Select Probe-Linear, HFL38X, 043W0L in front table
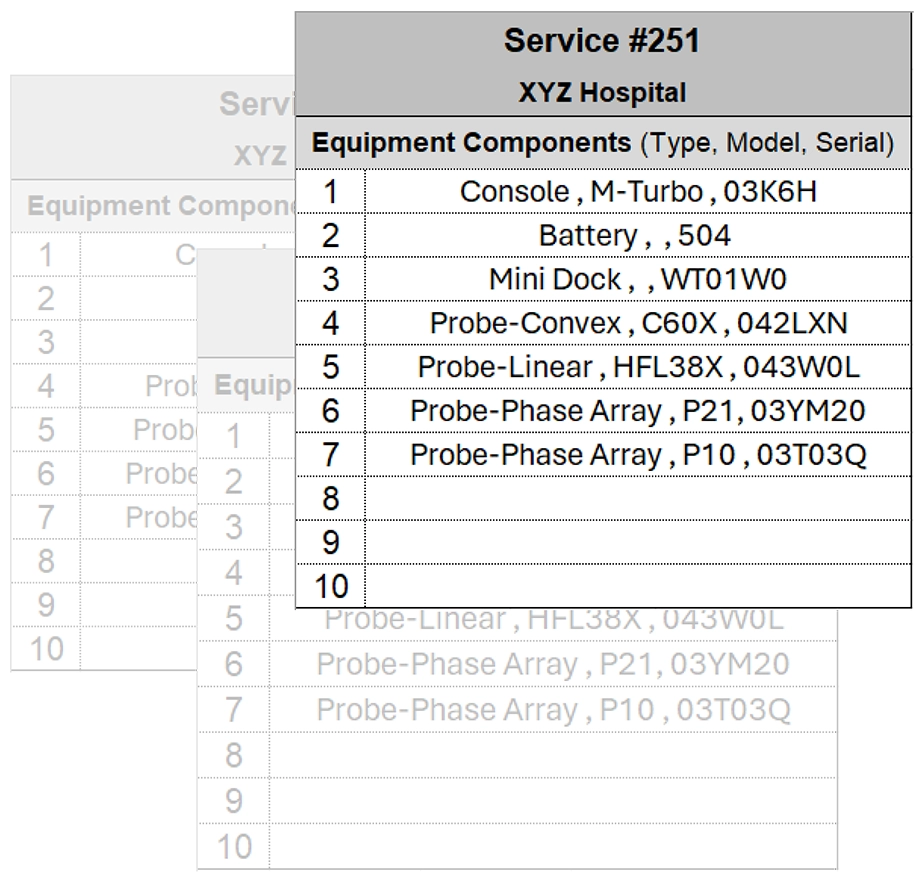Viewport: 920px width, 881px height. pyautogui.click(x=637, y=367)
